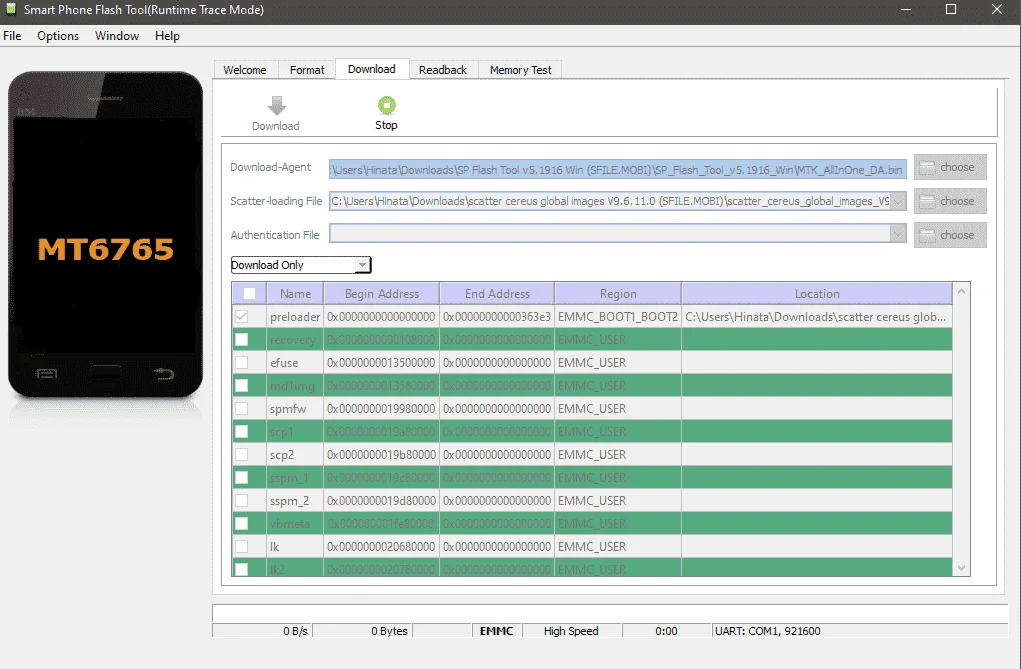Click the Region column header
Screen dimensions: 1021x669
click(x=618, y=294)
